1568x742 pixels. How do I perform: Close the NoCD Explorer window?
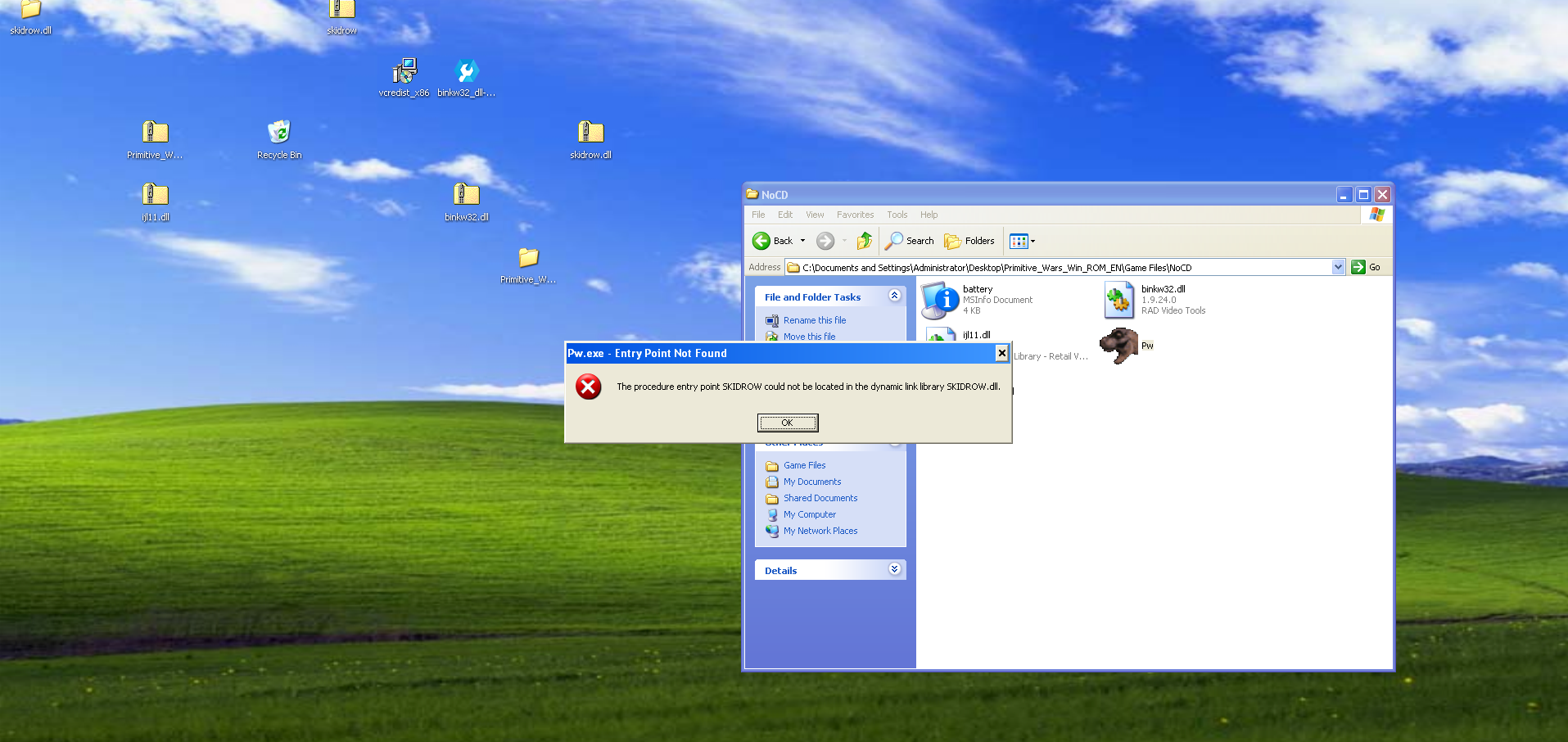click(1383, 195)
